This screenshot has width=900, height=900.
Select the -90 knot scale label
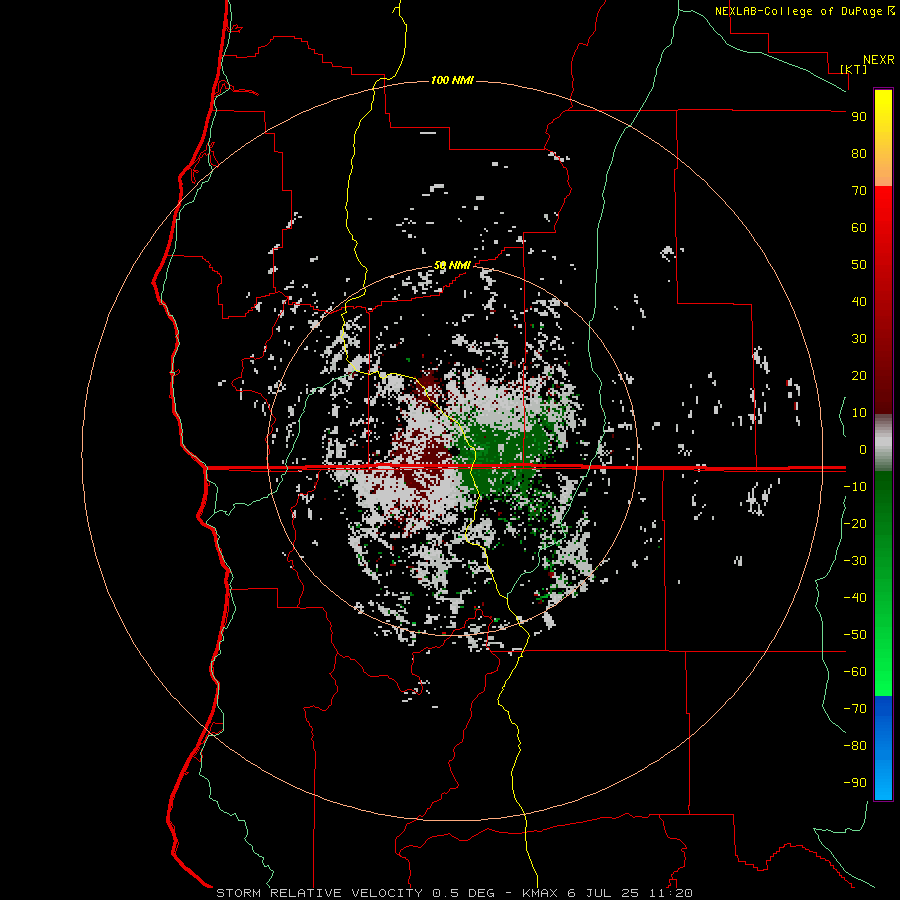[855, 783]
